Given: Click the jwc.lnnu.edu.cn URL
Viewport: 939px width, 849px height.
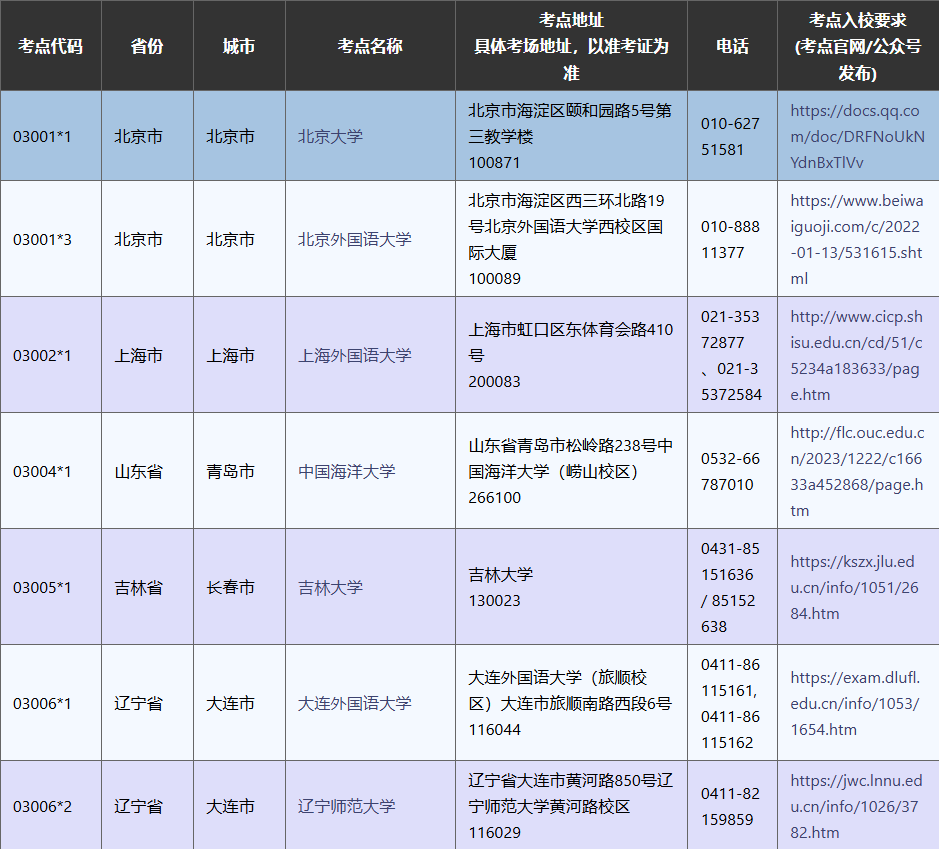Looking at the screenshot, I should pyautogui.click(x=856, y=806).
